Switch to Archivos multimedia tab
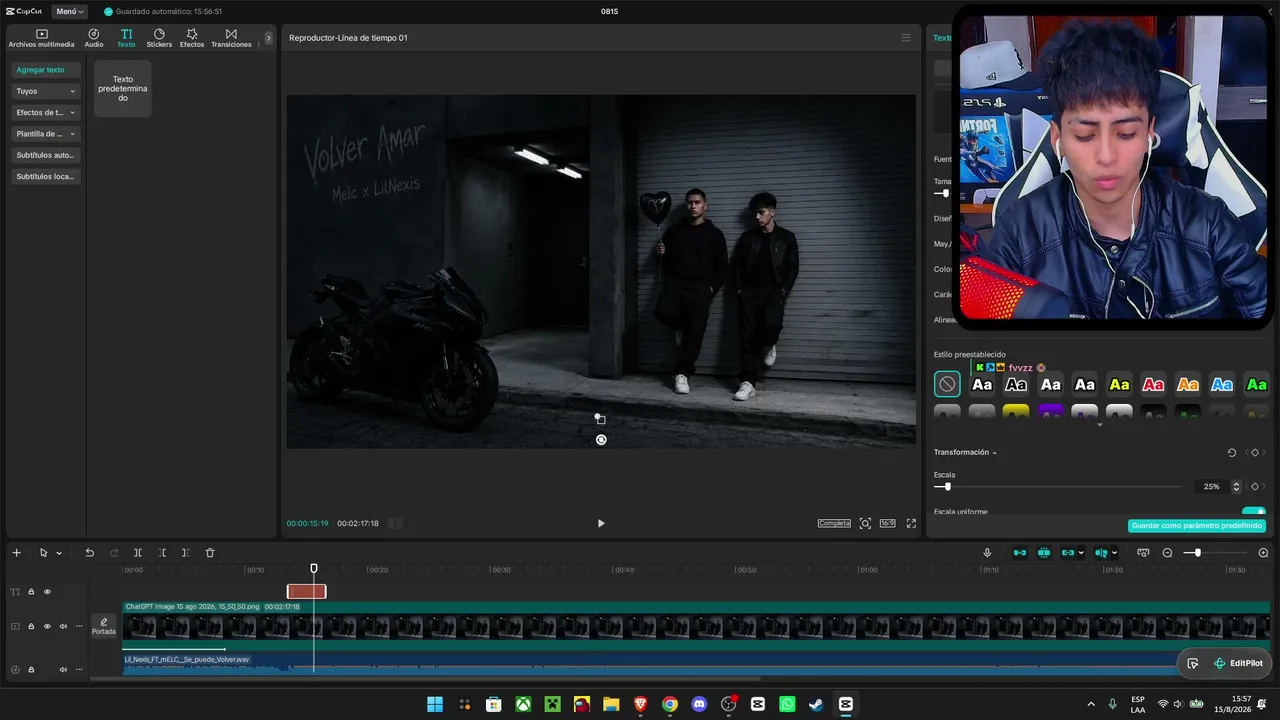Viewport: 1280px width, 720px height. (41, 39)
